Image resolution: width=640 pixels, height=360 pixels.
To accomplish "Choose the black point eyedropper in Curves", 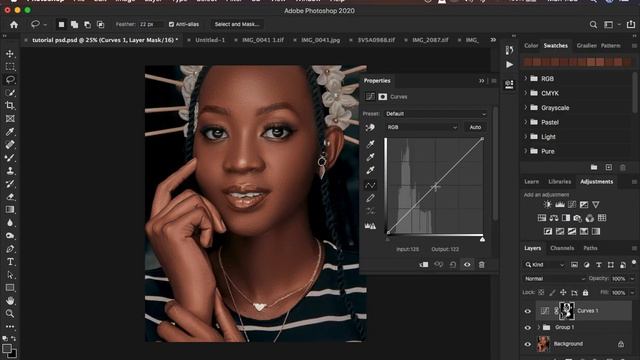I will tap(370, 144).
